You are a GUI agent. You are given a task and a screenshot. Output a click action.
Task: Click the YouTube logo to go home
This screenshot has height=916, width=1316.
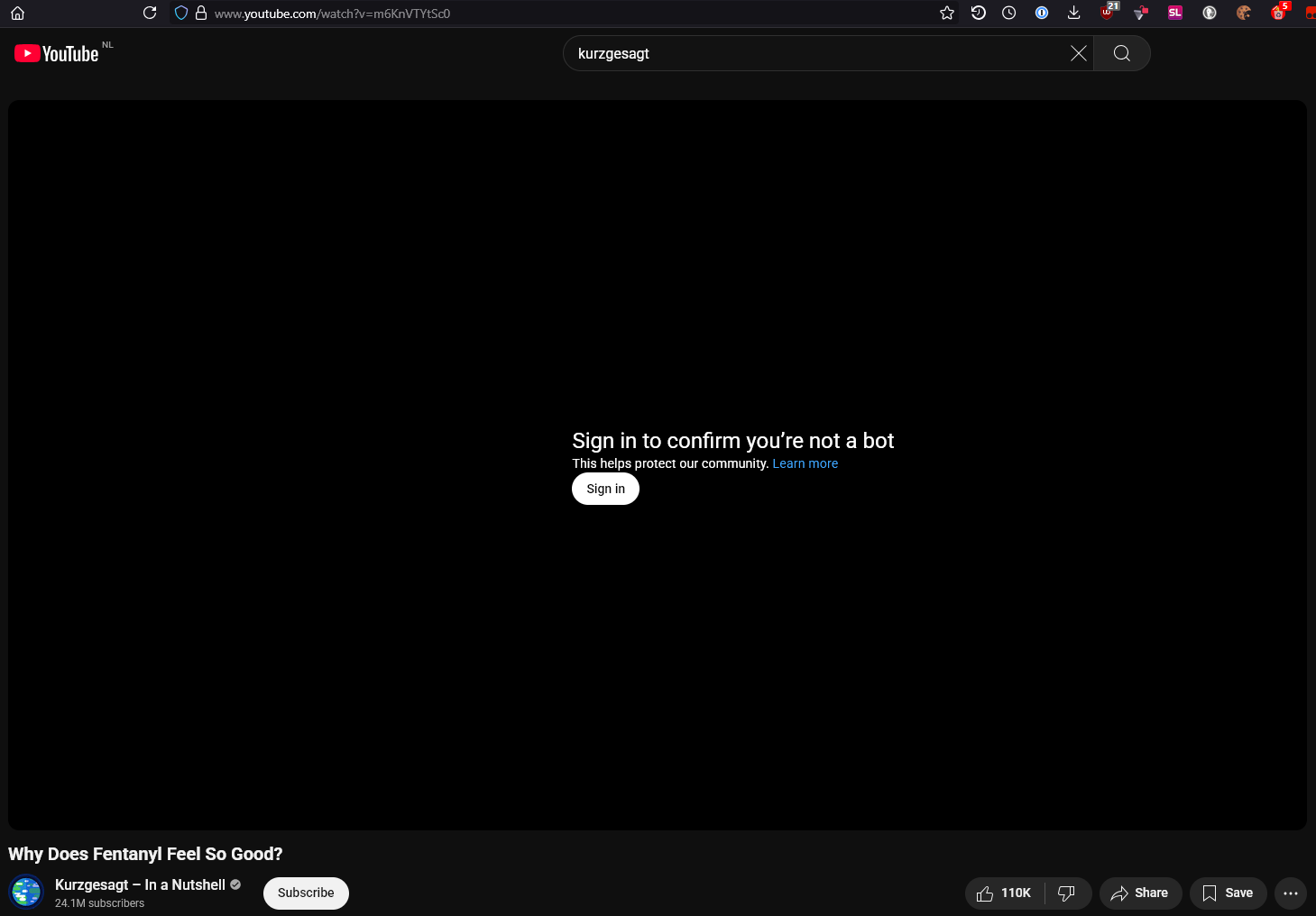57,54
